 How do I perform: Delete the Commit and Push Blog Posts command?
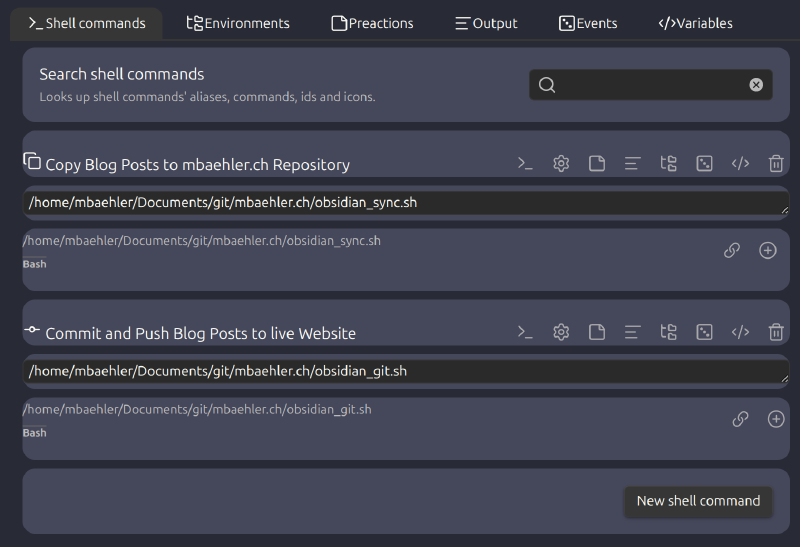coord(776,332)
